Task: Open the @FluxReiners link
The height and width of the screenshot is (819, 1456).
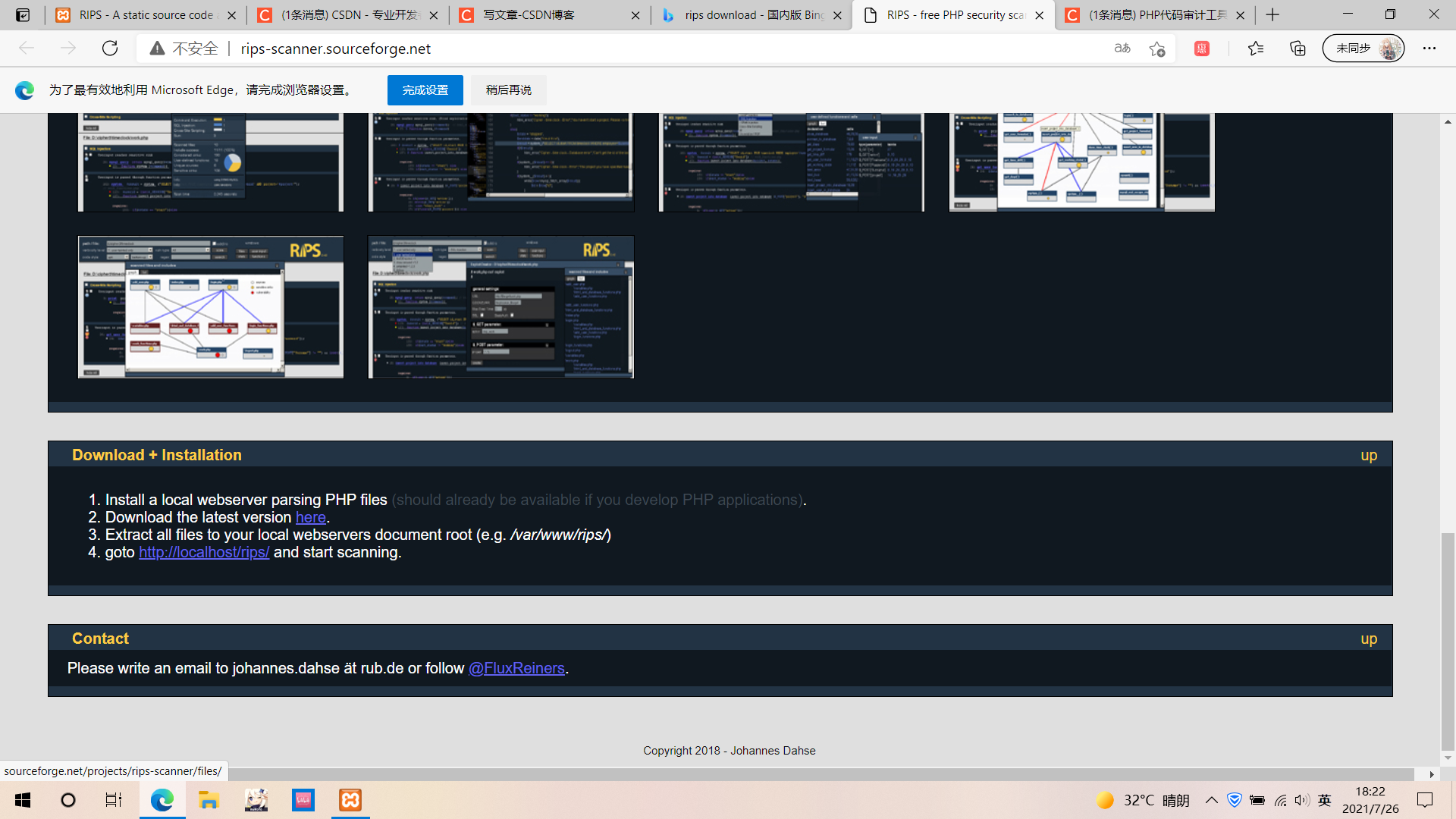Action: [x=516, y=668]
